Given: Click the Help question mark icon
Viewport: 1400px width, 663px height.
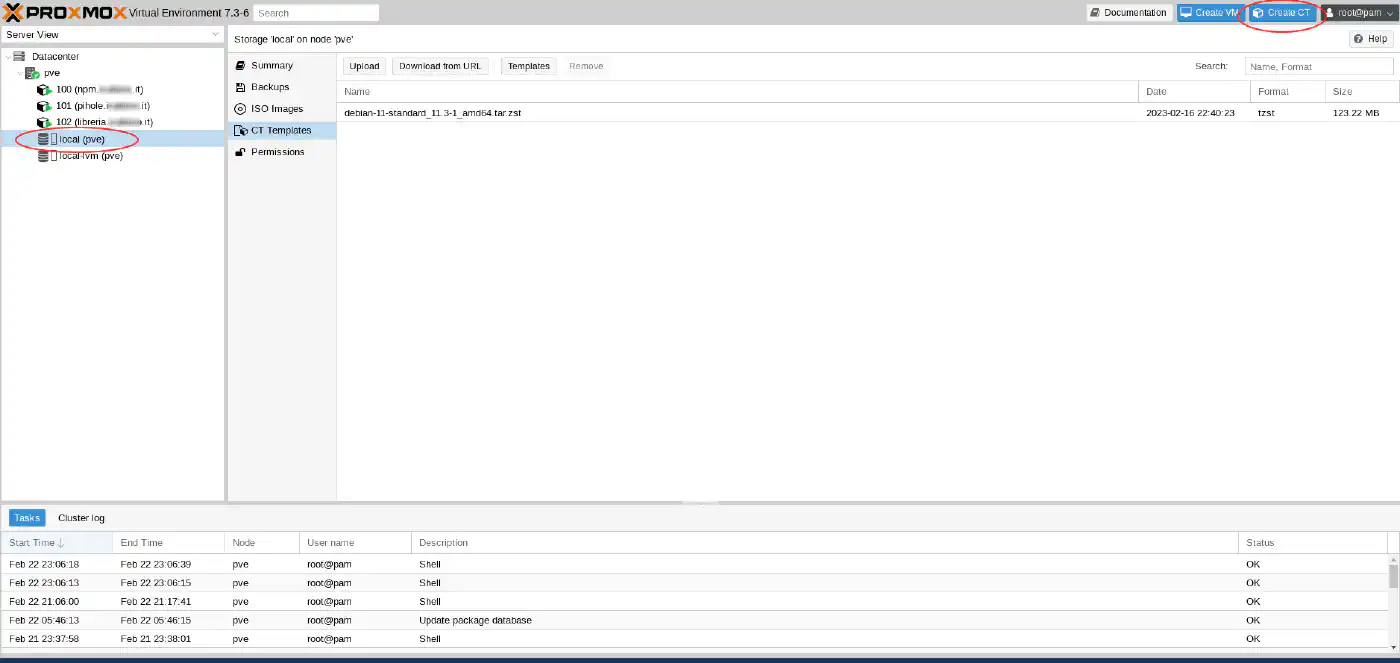Looking at the screenshot, I should pos(1360,39).
